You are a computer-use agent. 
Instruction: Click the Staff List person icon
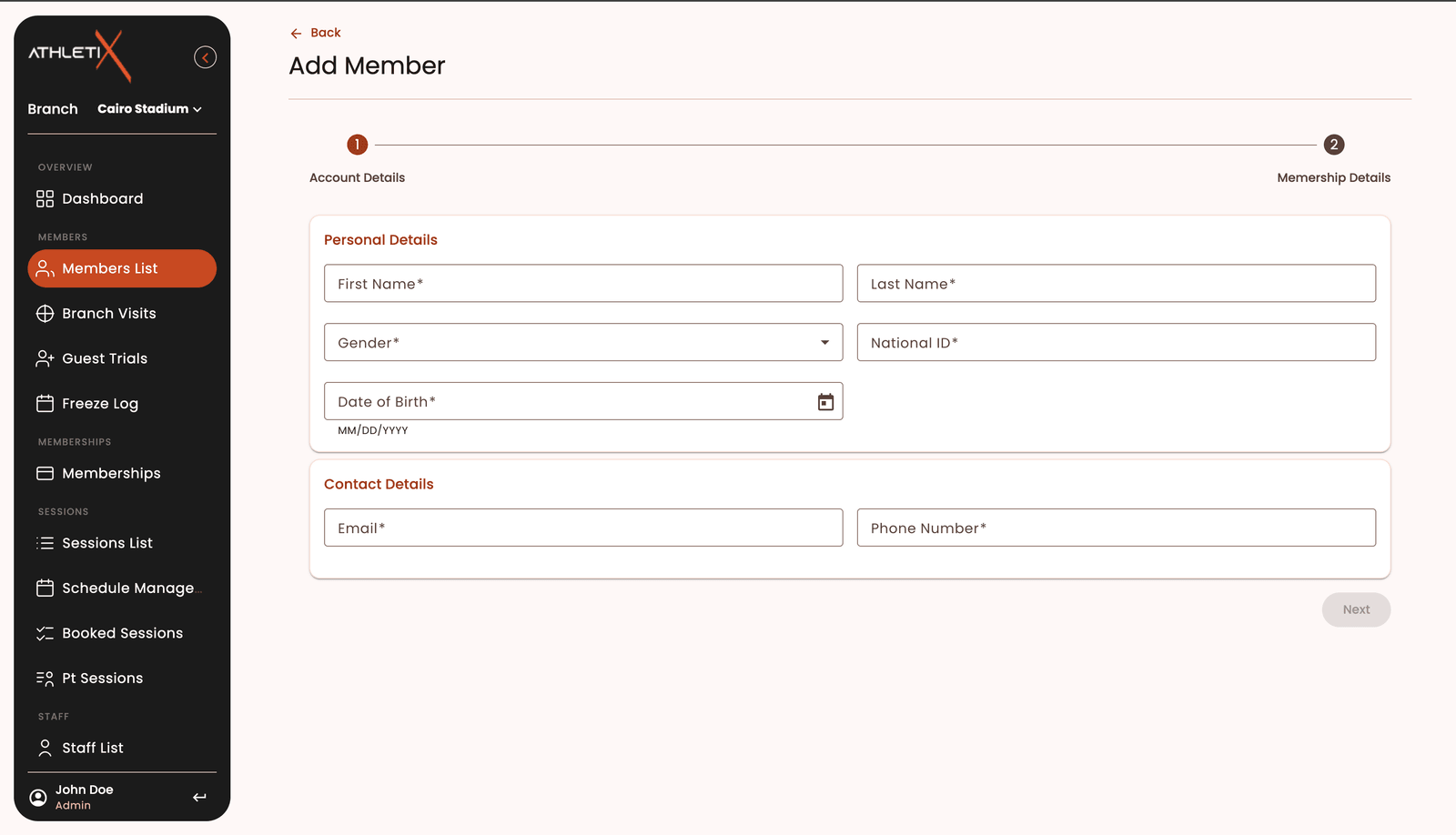[45, 748]
